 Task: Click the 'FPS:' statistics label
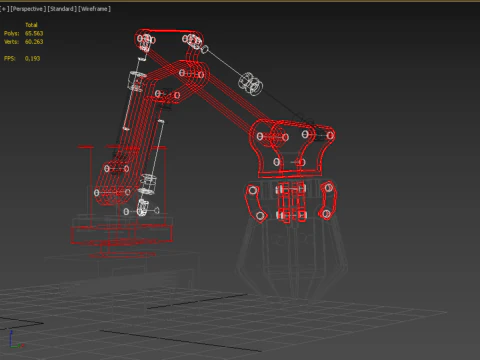10,59
